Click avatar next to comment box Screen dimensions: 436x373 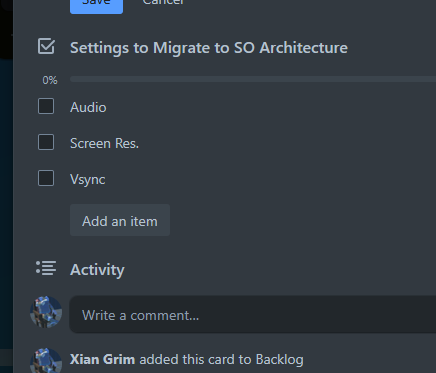click(46, 312)
